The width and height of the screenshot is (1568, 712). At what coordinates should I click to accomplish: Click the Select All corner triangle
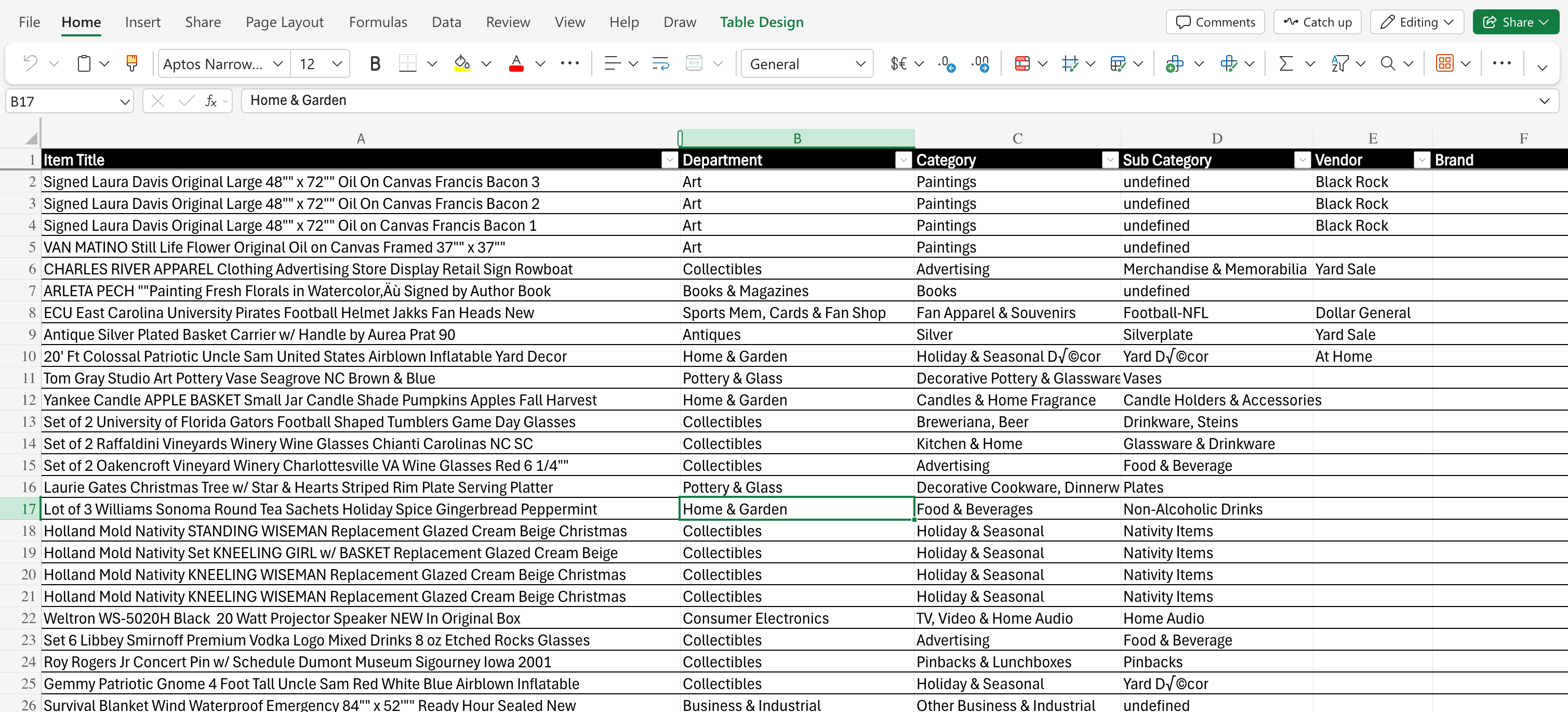point(31,138)
